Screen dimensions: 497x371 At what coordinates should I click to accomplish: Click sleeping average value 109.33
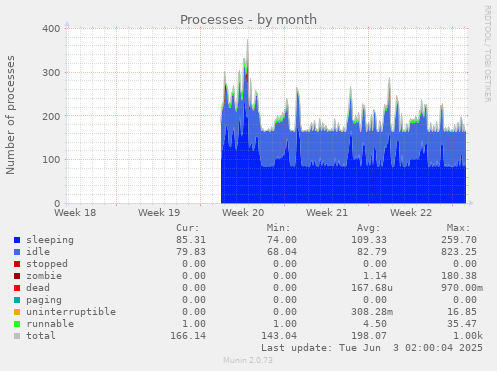pyautogui.click(x=369, y=240)
